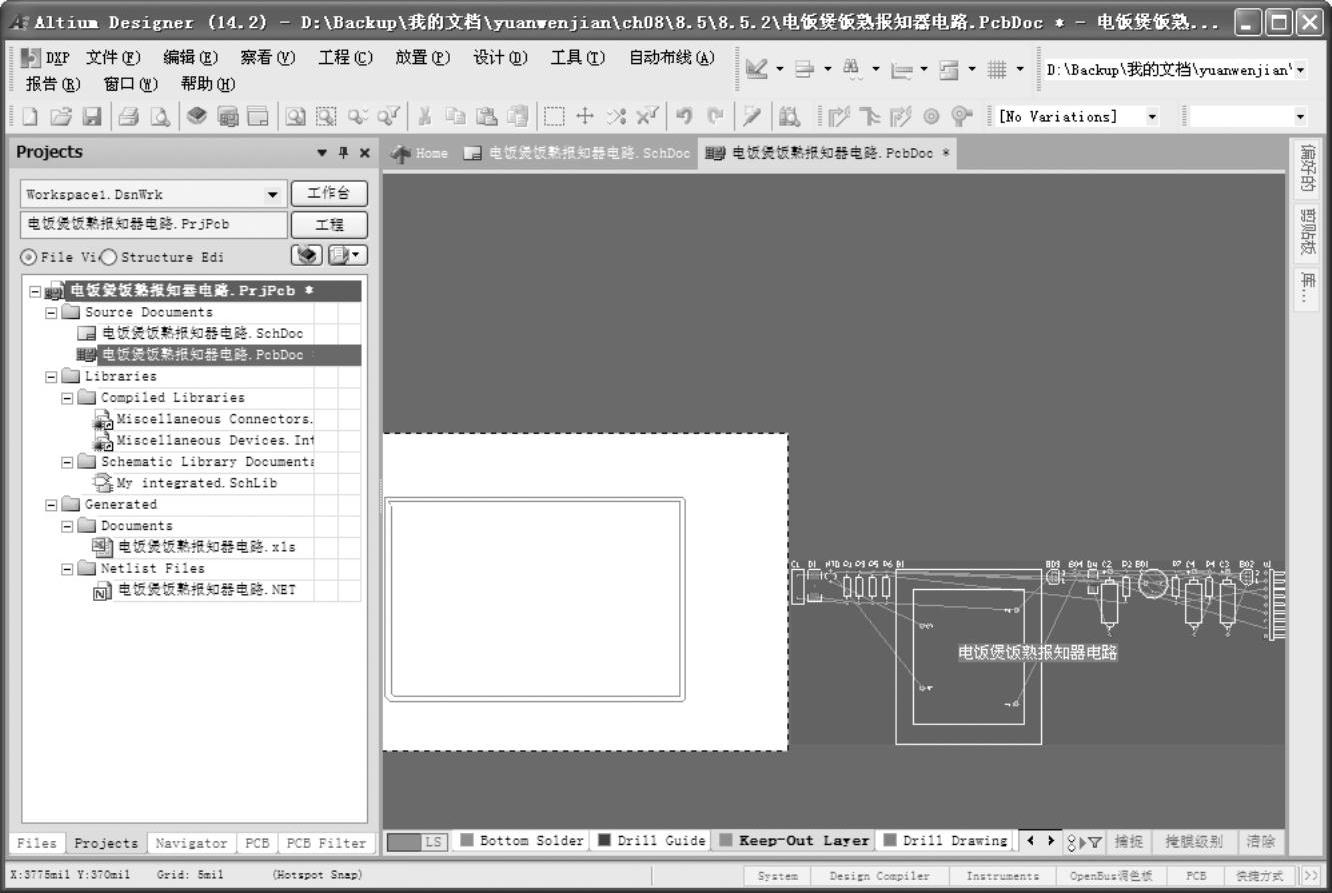Viewport: 1332px width, 893px height.
Task: Activate the dashed rectangle area selection tool
Action: coord(554,117)
